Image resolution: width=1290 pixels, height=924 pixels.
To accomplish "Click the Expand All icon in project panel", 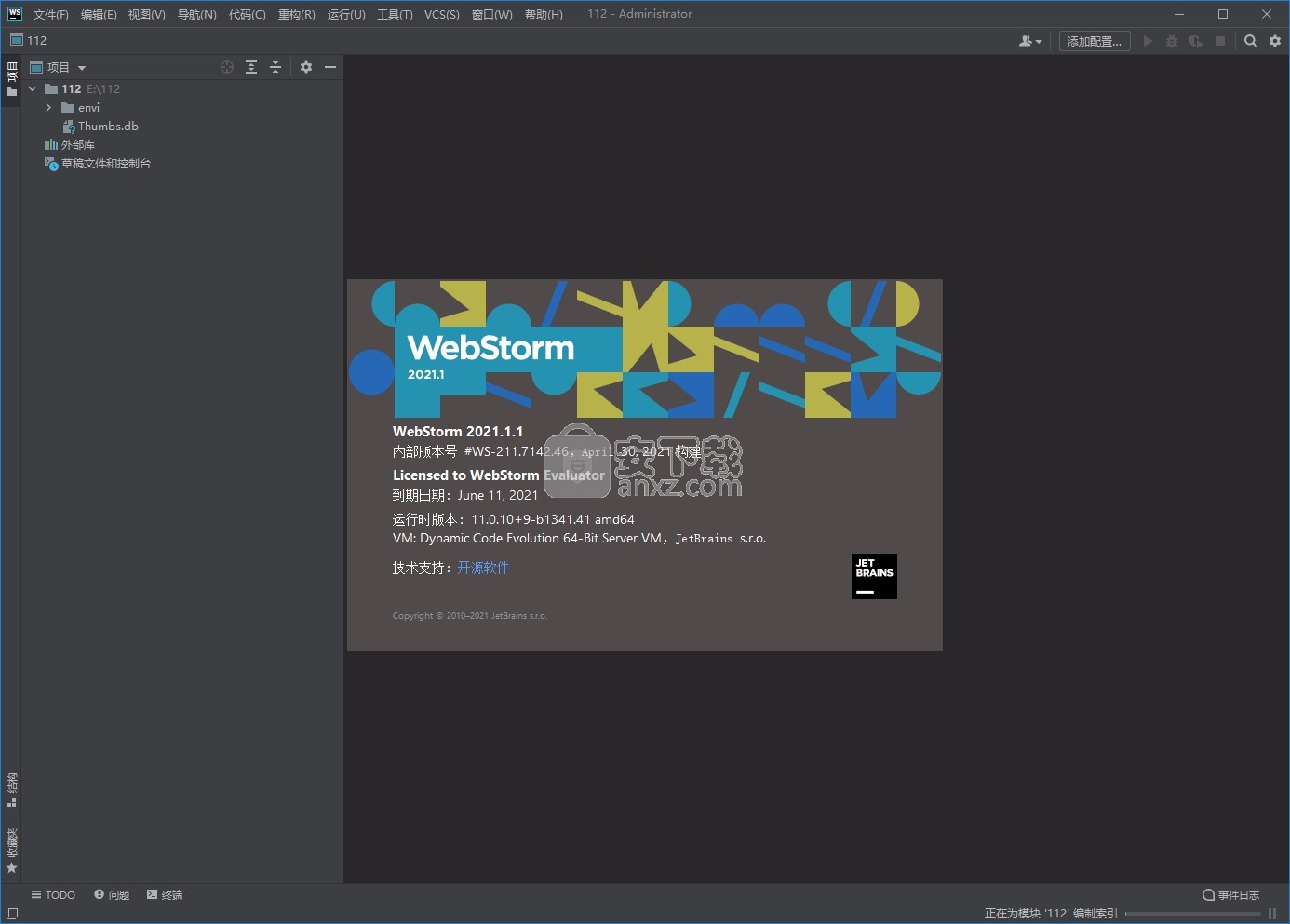I will point(251,67).
